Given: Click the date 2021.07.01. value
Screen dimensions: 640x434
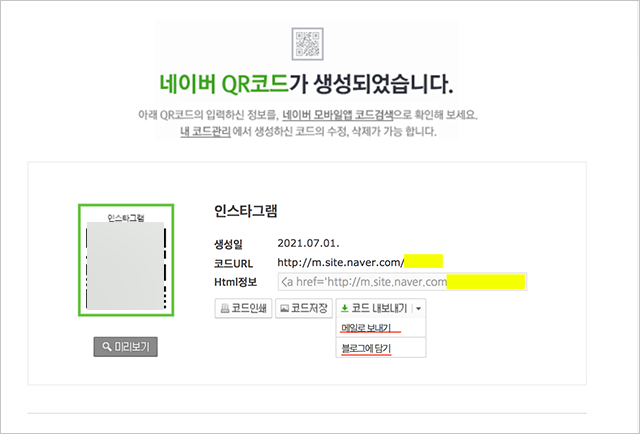Looking at the screenshot, I should [308, 243].
